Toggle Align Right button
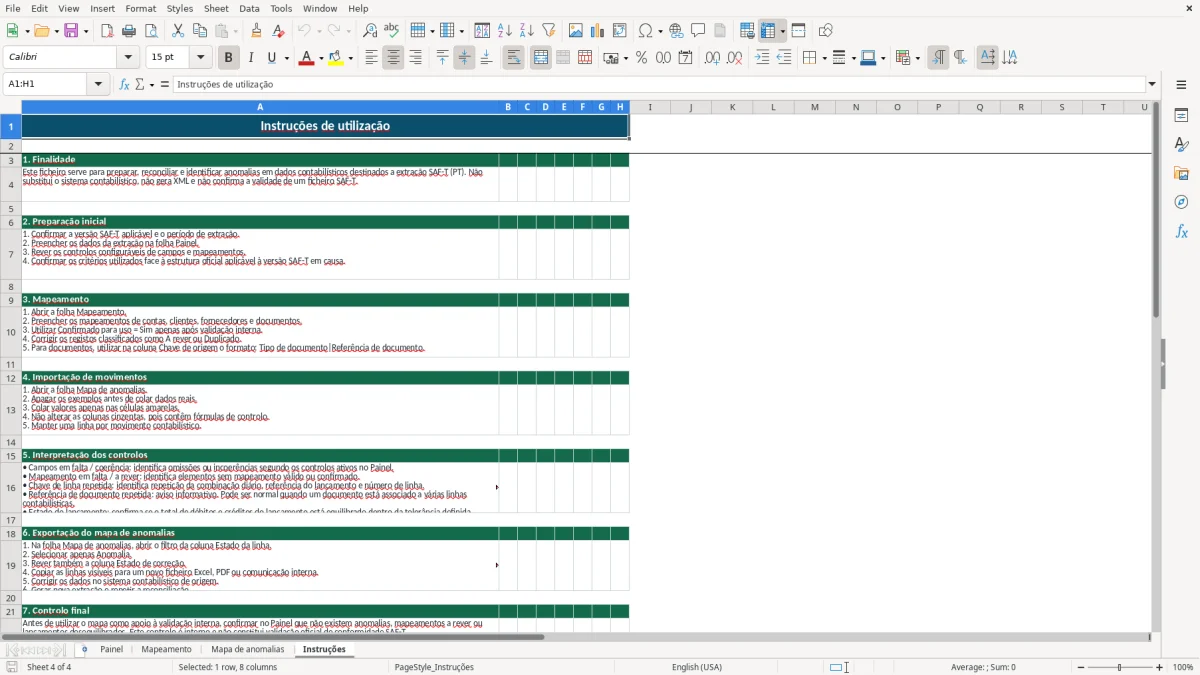Viewport: 1200px width, 675px height. [x=415, y=58]
